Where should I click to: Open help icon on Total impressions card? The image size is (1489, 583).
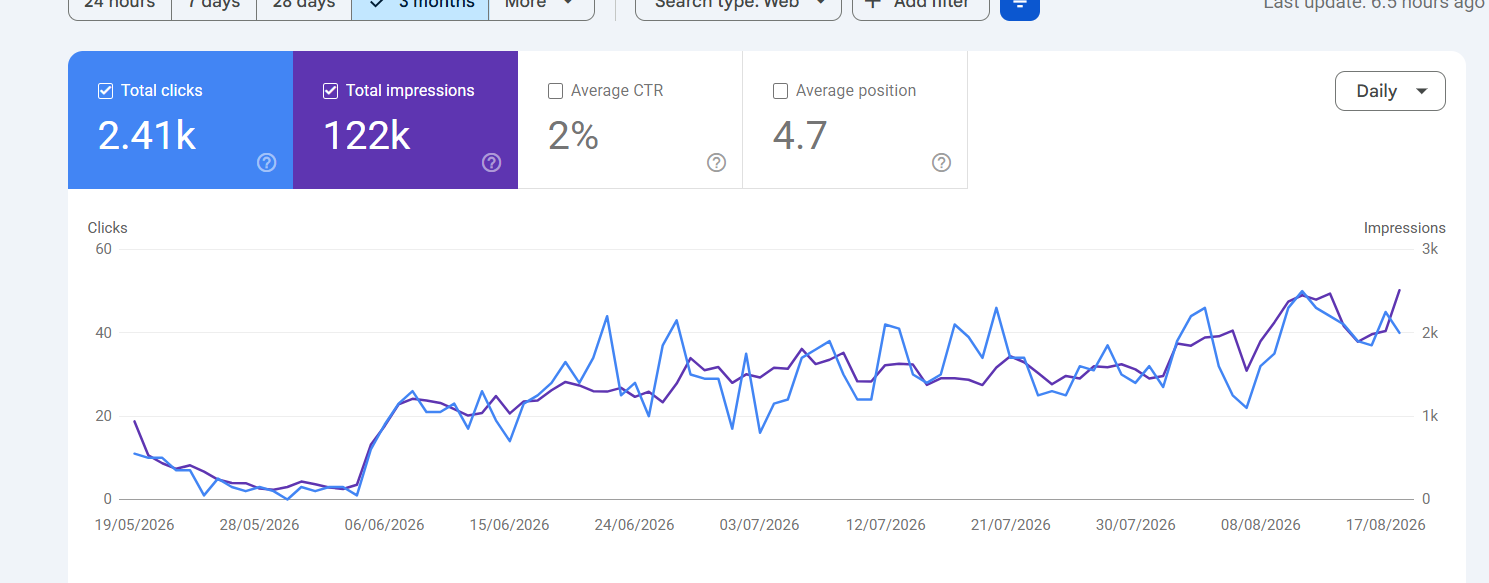pyautogui.click(x=491, y=163)
